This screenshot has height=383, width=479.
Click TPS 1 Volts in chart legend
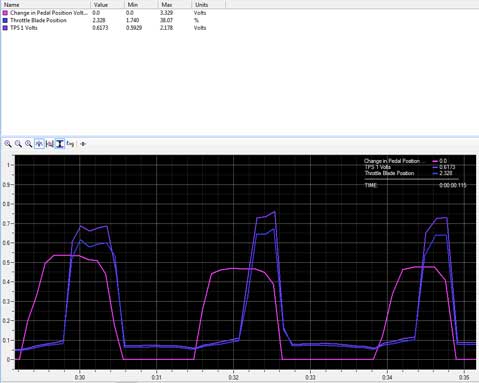[377, 167]
